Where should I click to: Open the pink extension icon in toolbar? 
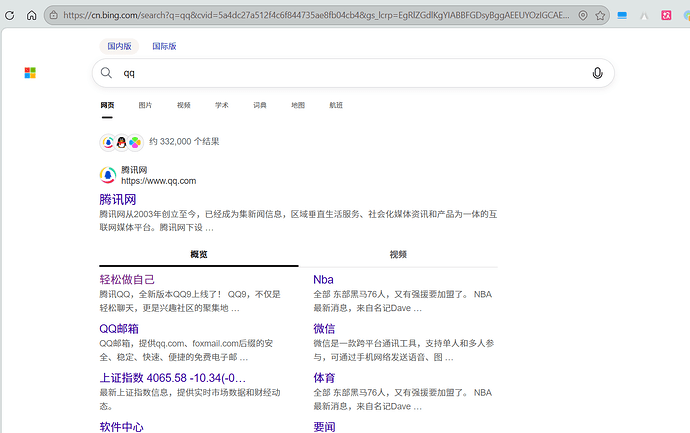coord(666,15)
